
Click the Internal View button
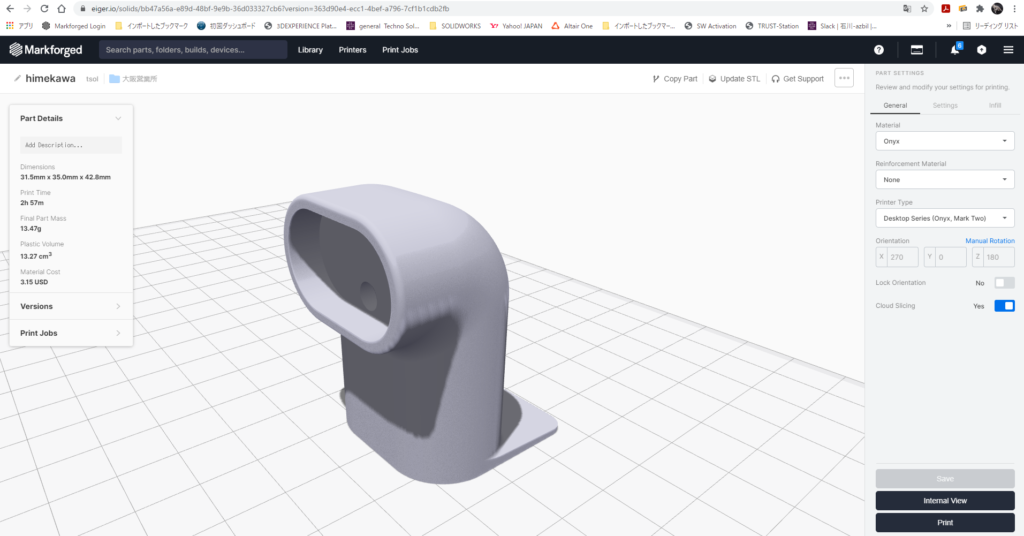tap(945, 501)
